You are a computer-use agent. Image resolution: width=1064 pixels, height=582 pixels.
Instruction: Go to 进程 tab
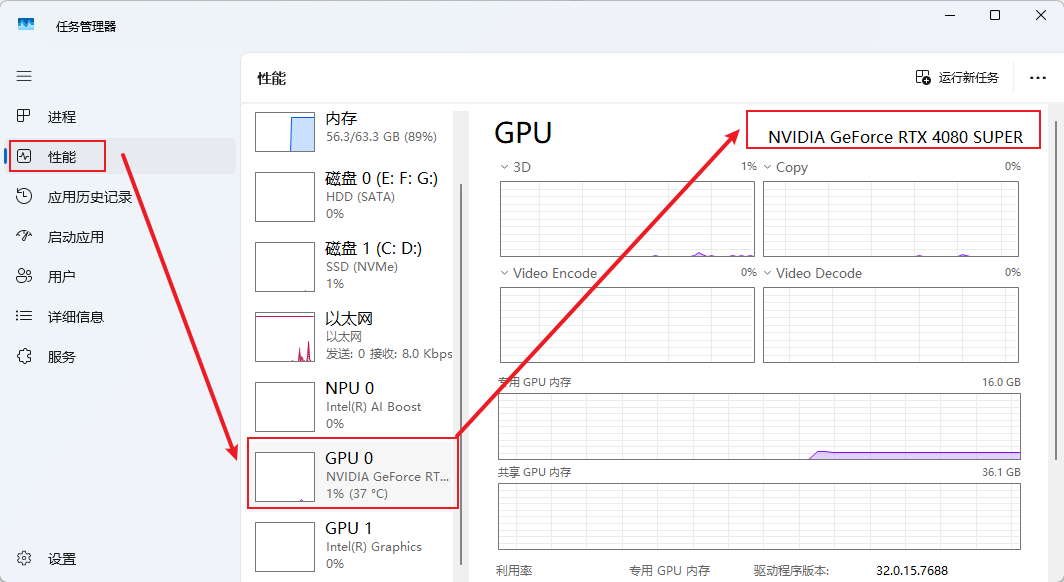(120, 117)
